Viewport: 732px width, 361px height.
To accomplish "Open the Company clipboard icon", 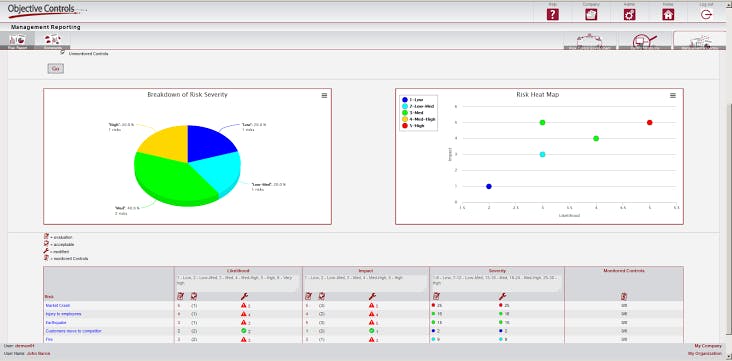I will pos(591,14).
